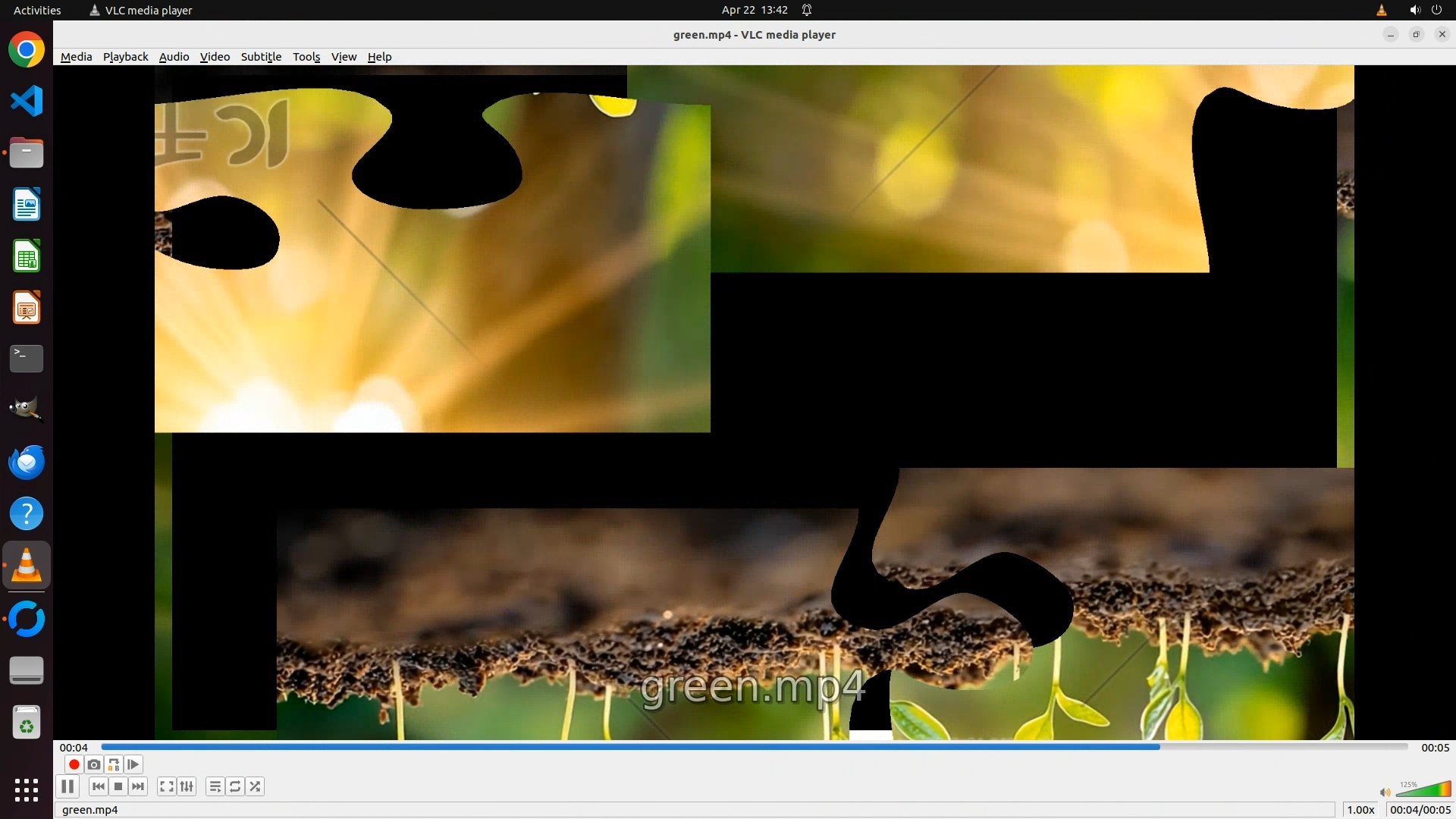Show extended settings and effects
Viewport: 1456px width, 819px height.
click(x=187, y=786)
